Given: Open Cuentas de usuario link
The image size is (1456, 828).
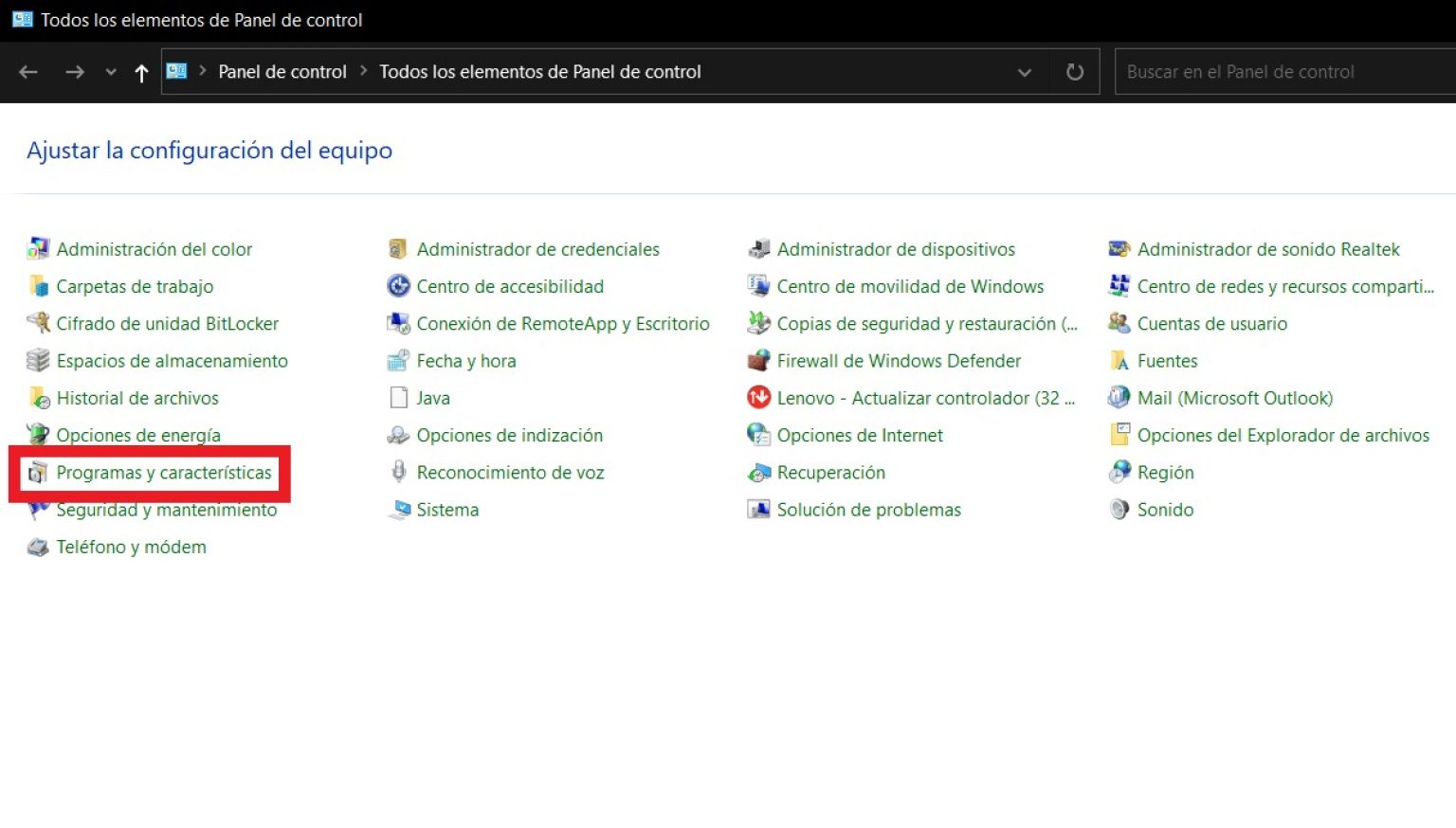Looking at the screenshot, I should (1212, 324).
